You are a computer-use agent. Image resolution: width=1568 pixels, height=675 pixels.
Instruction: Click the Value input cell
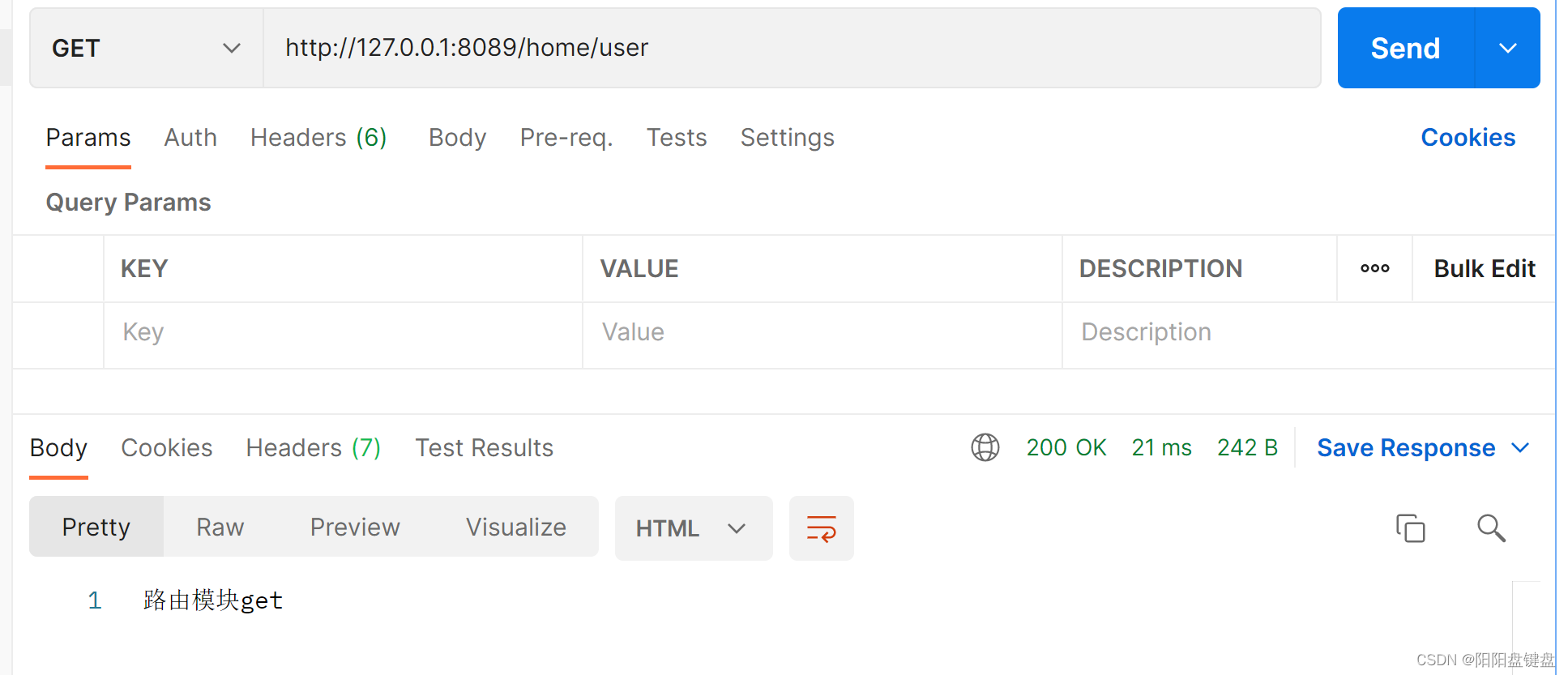pyautogui.click(x=822, y=335)
